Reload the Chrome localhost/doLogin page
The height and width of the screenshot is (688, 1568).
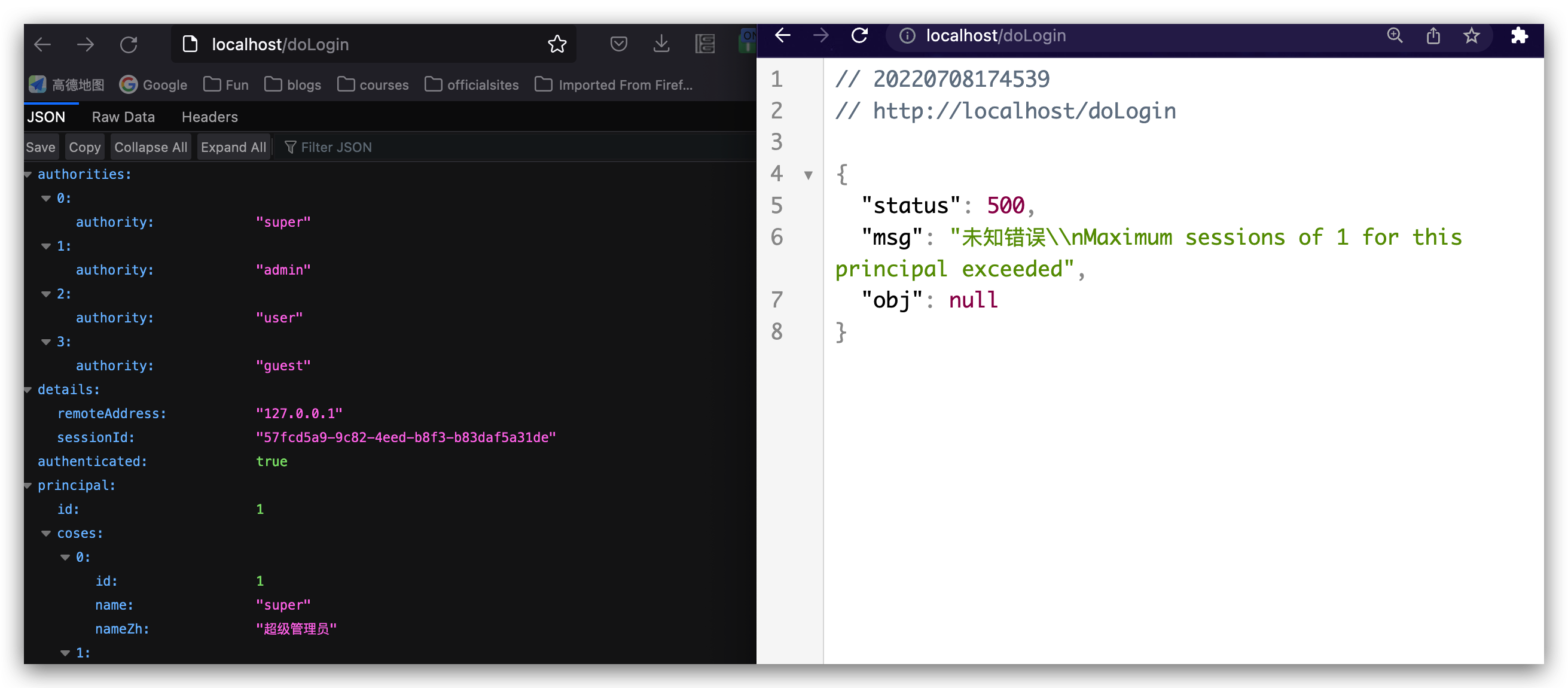(x=859, y=35)
